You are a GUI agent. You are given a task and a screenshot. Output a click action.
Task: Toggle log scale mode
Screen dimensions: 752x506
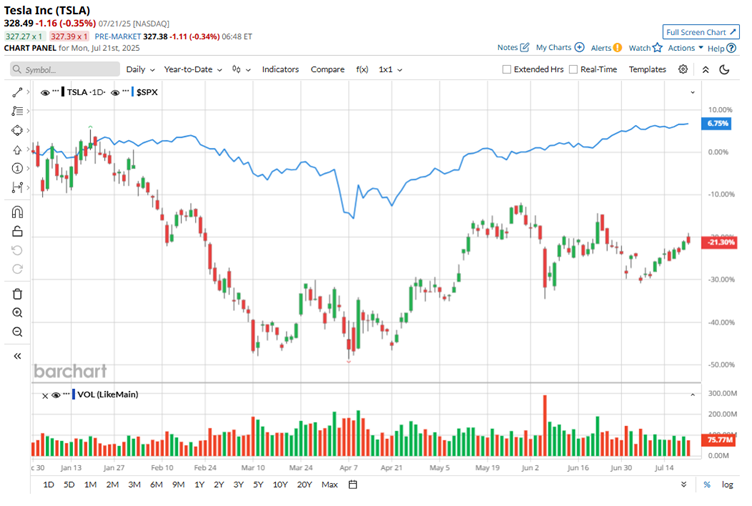(x=728, y=484)
